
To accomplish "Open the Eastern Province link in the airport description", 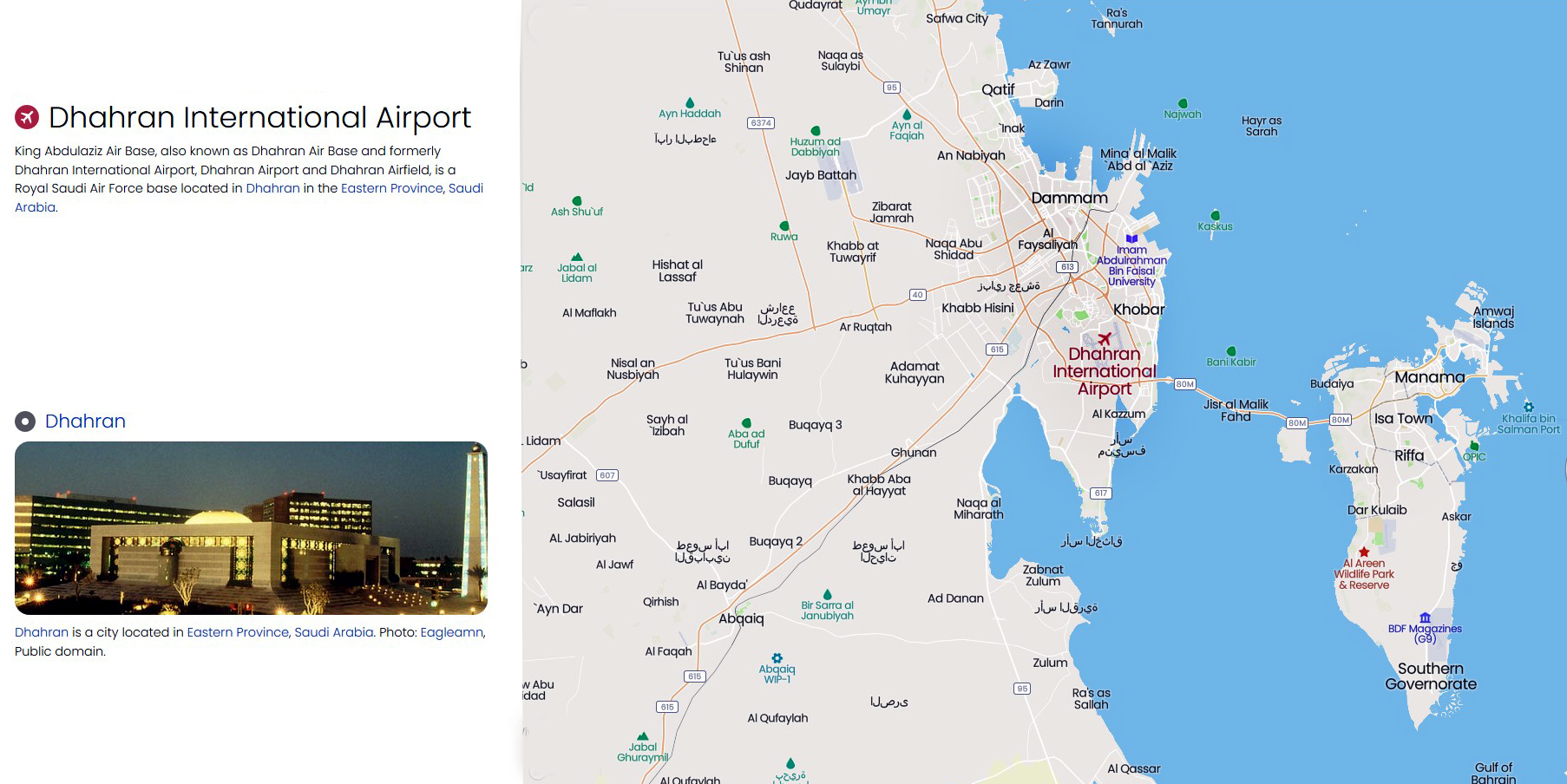I will 392,188.
